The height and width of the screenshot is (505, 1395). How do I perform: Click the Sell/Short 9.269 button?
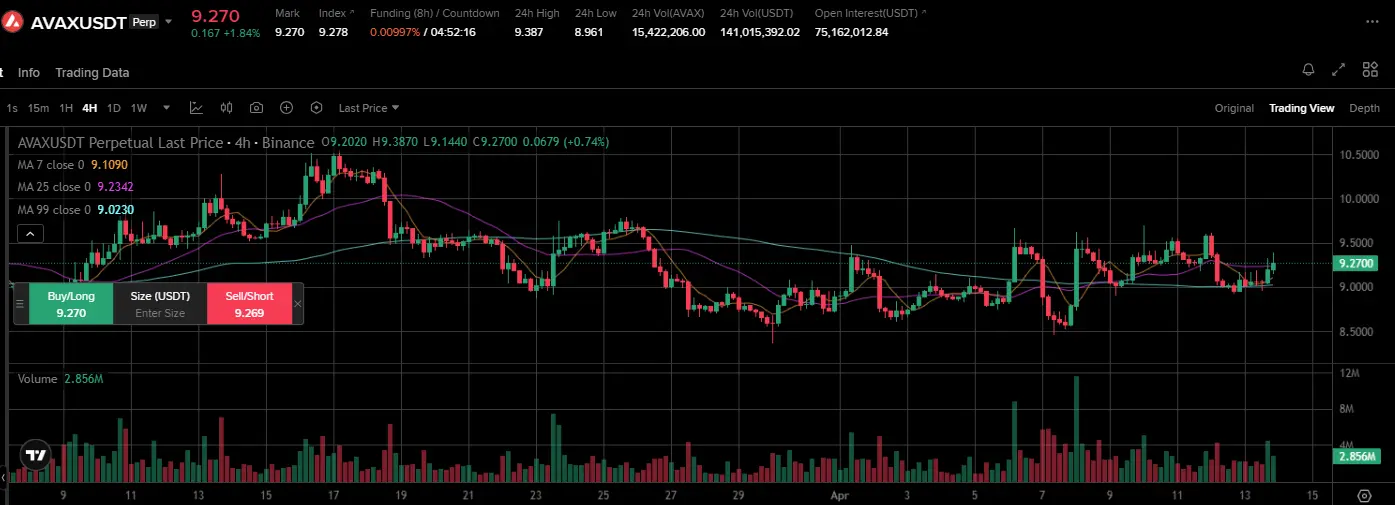click(x=249, y=304)
